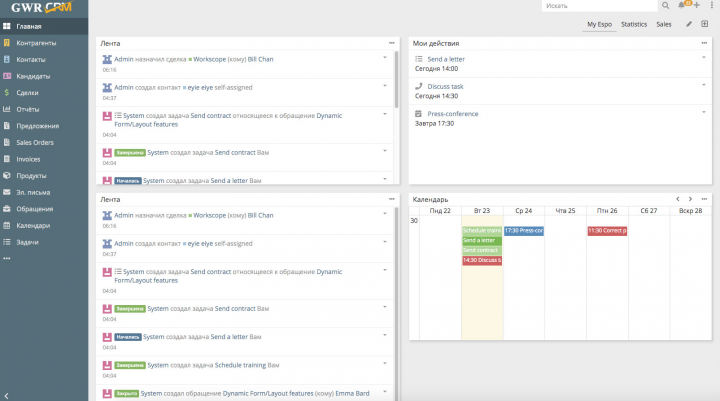Open the Schedule training calendar event
The image size is (720, 401).
click(x=482, y=231)
